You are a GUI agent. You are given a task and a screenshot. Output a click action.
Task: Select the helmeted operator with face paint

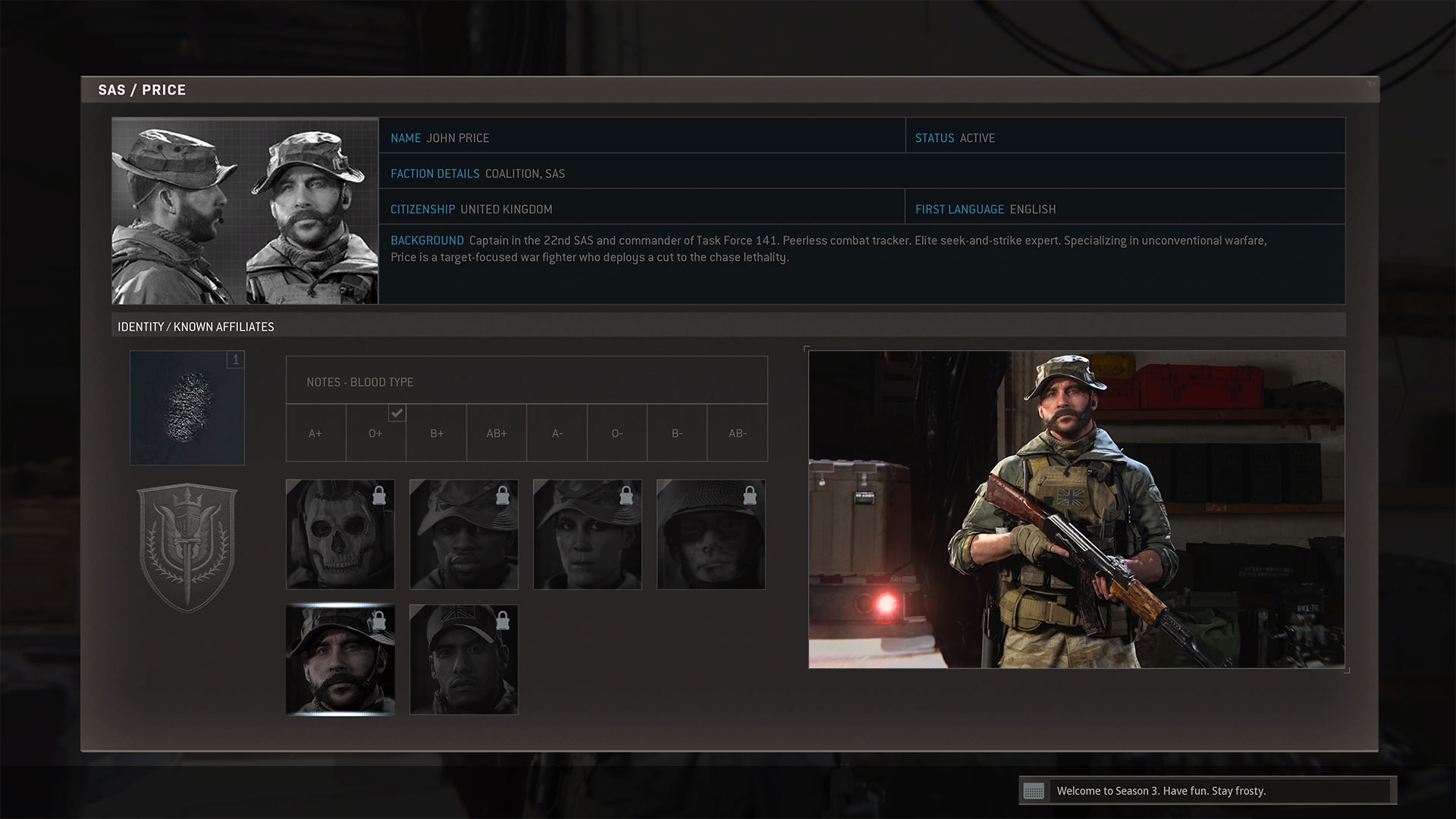[x=711, y=535]
